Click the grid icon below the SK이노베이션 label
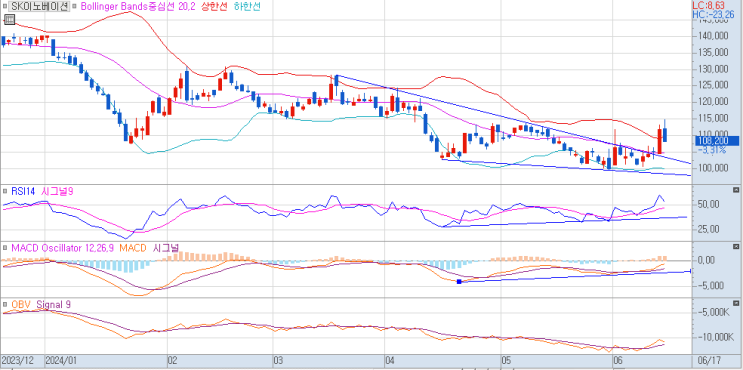 9,19
